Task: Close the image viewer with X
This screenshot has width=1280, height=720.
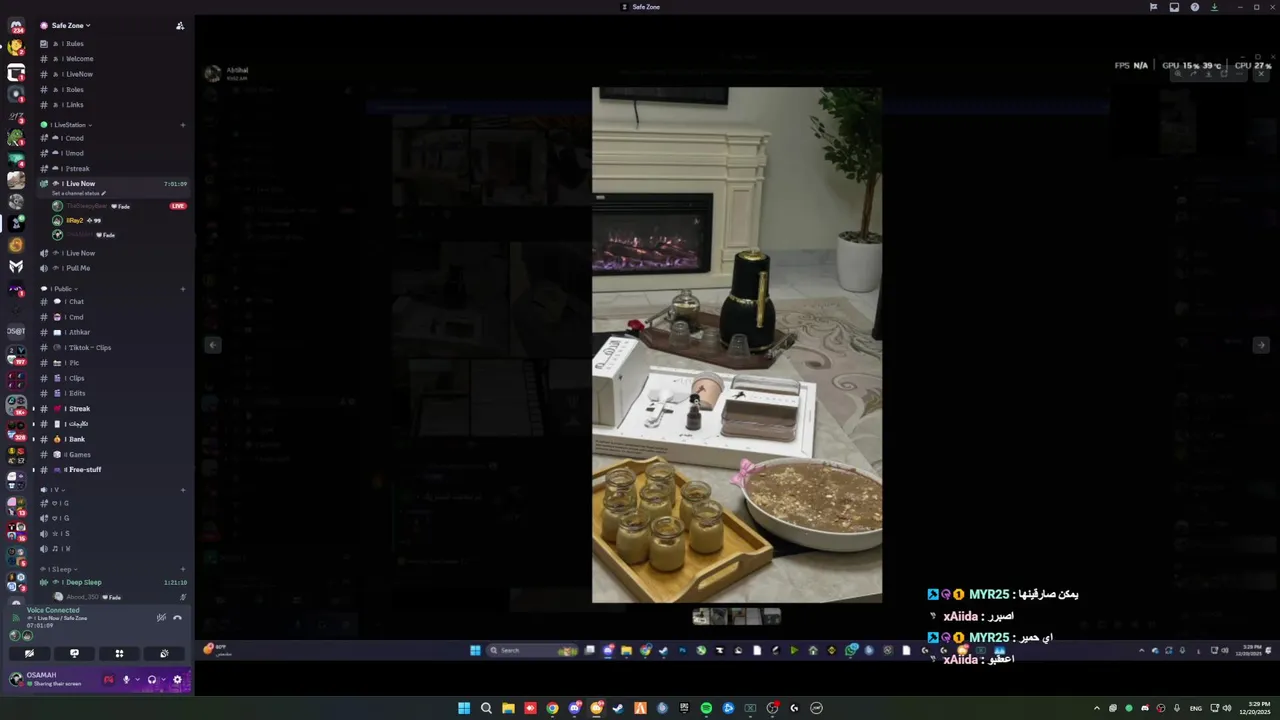Action: [1261, 74]
